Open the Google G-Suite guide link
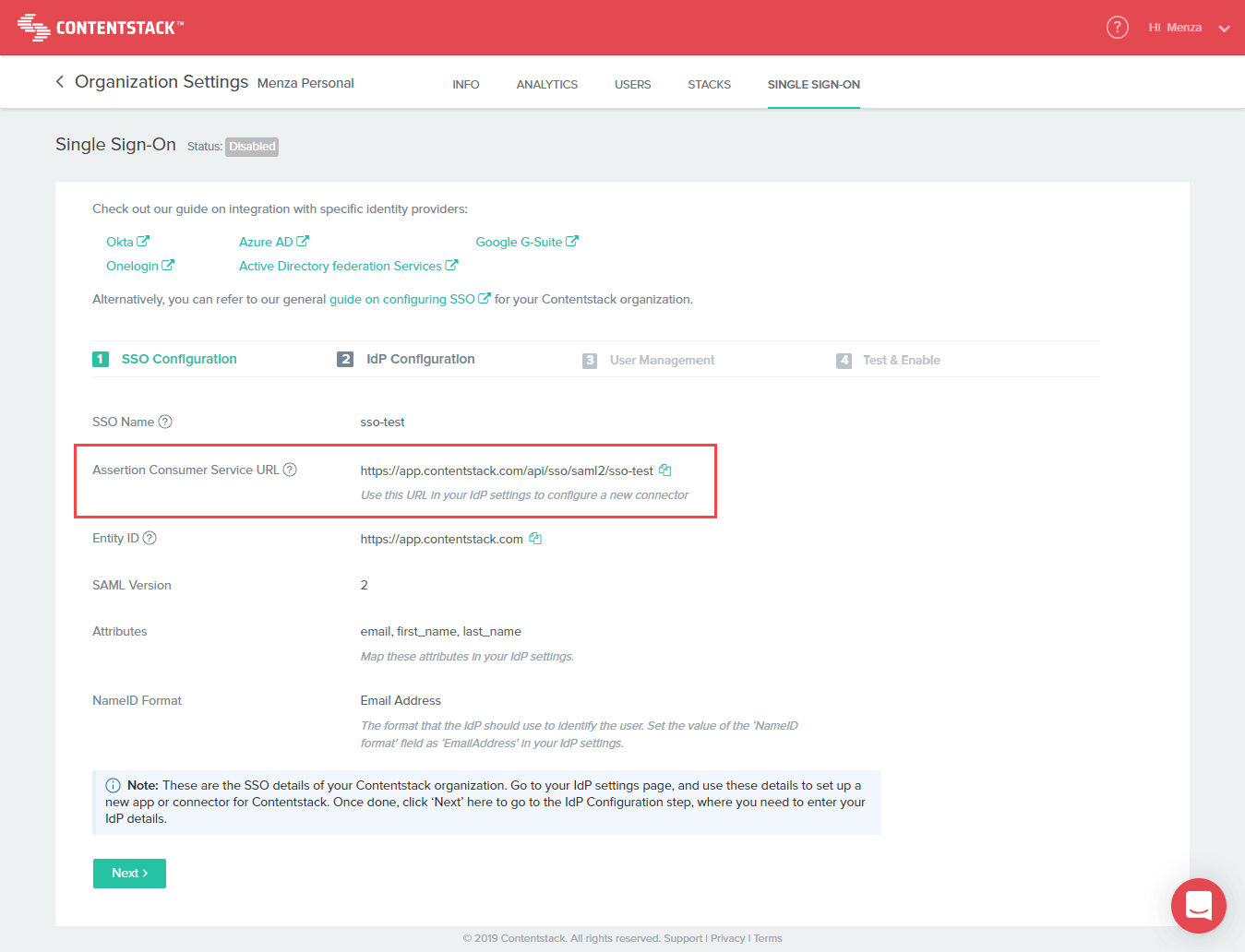Screen dimensions: 1245x952 (527, 242)
